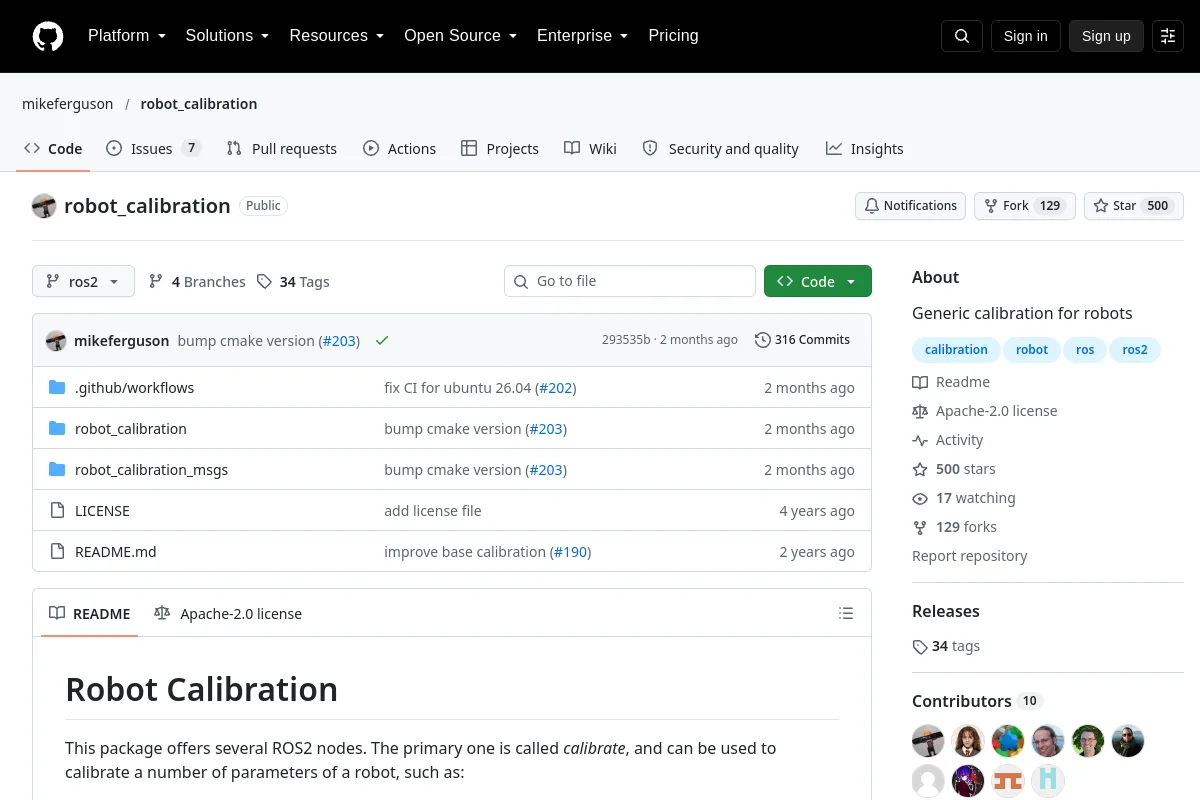
Task: Click the fifth contributor avatar
Action: 1088,741
